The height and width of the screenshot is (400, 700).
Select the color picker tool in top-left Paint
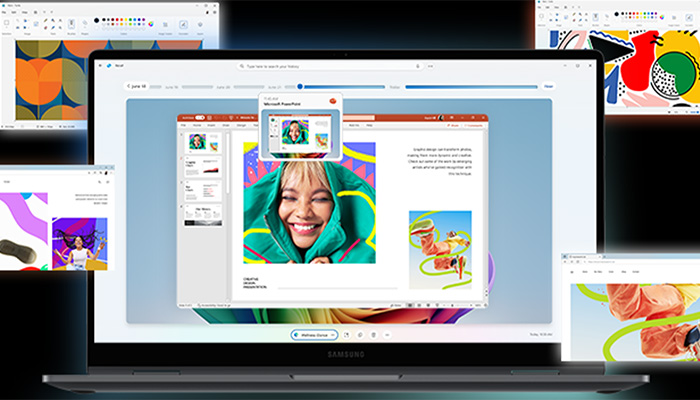coord(53,28)
